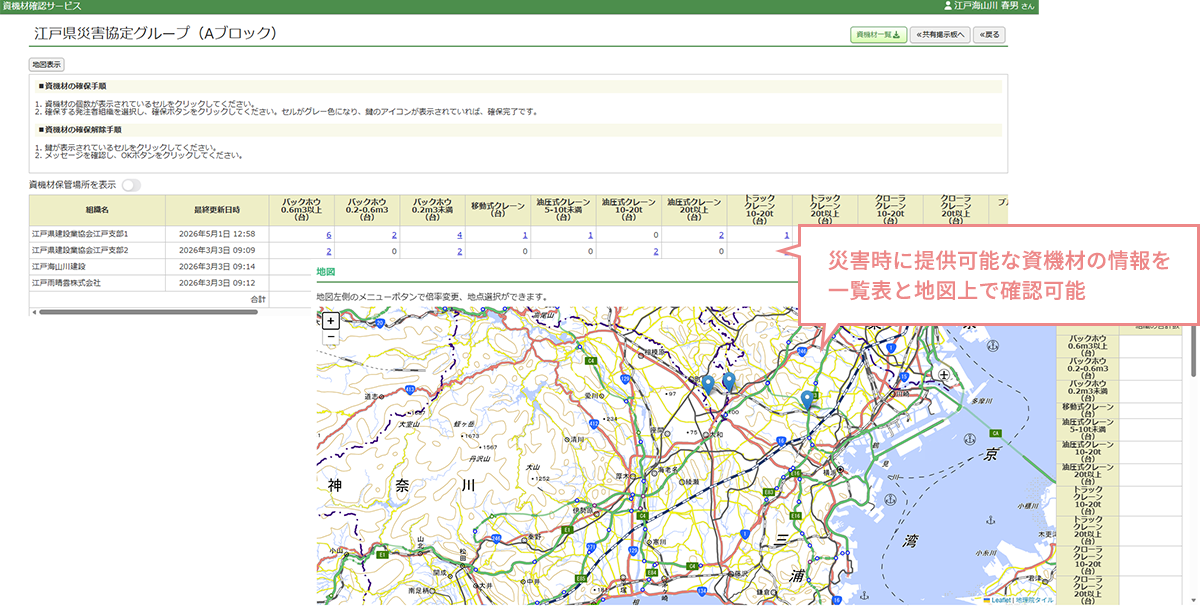The image size is (1200, 610).
Task: Zoom out the map with minus button
Action: (331, 337)
